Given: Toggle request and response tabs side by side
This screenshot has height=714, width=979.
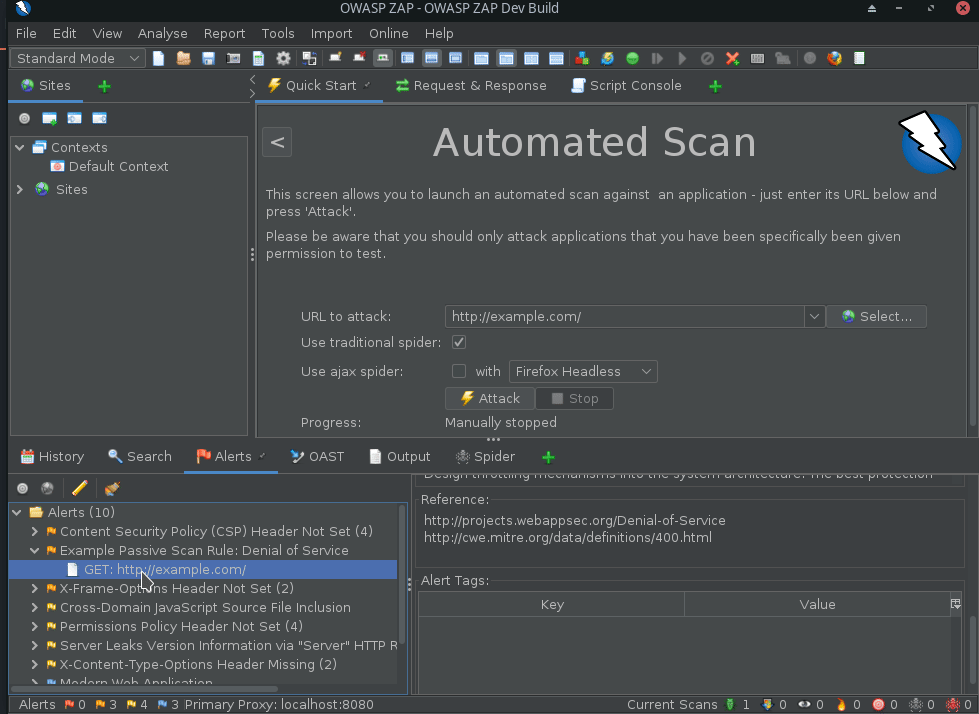Looking at the screenshot, I should pyautogui.click(x=506, y=59).
